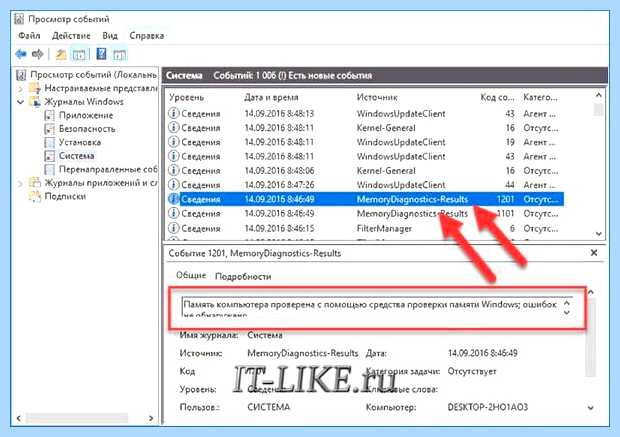Screen dimensions: 620x437
Task: Click the icon of root node Просмотр событий
Action: tap(21, 75)
